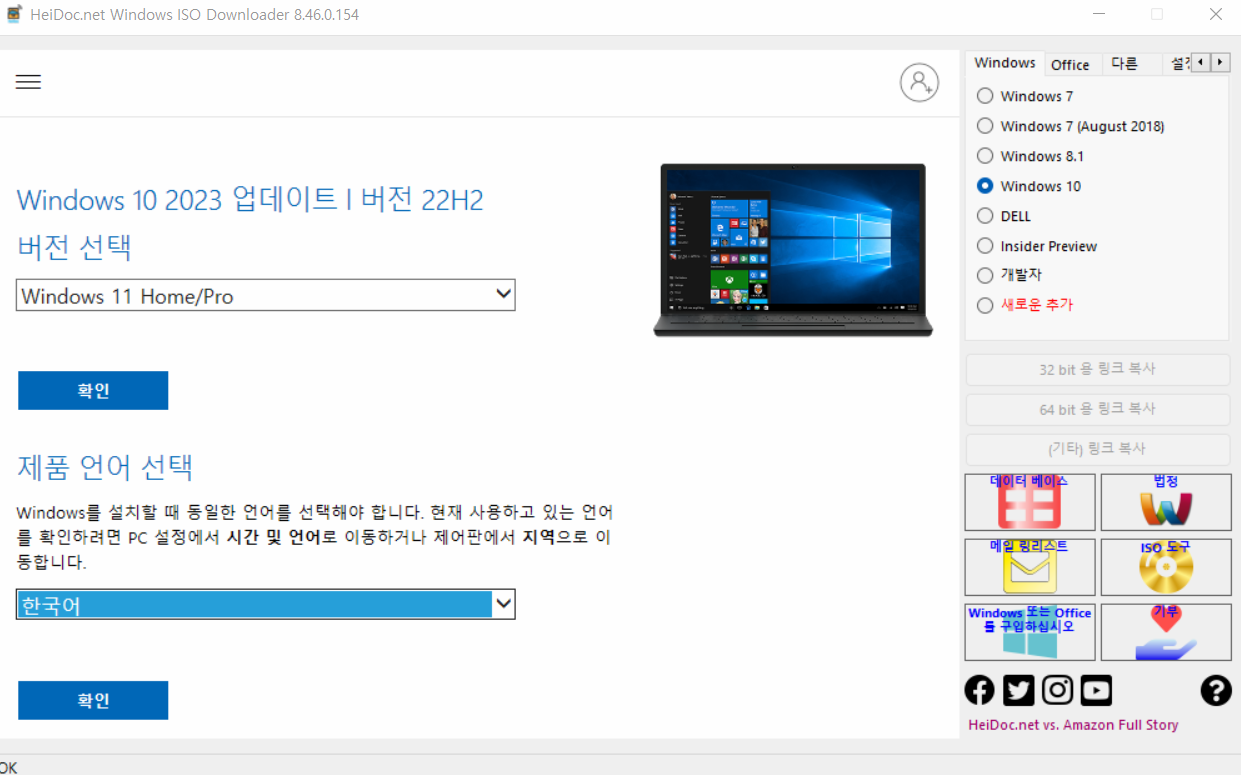Click the help question mark icon
This screenshot has height=775, width=1241.
point(1216,690)
